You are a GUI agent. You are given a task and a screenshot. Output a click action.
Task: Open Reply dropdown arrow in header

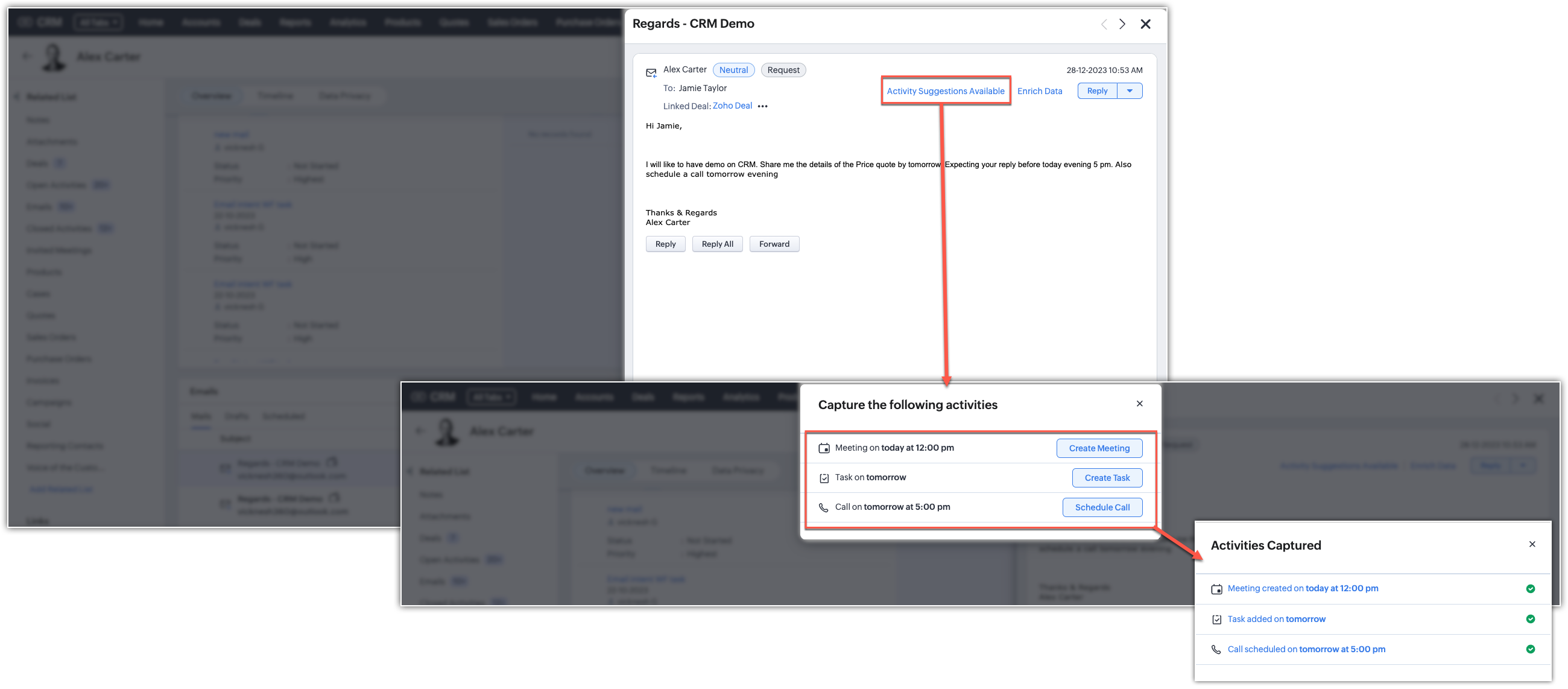1130,90
